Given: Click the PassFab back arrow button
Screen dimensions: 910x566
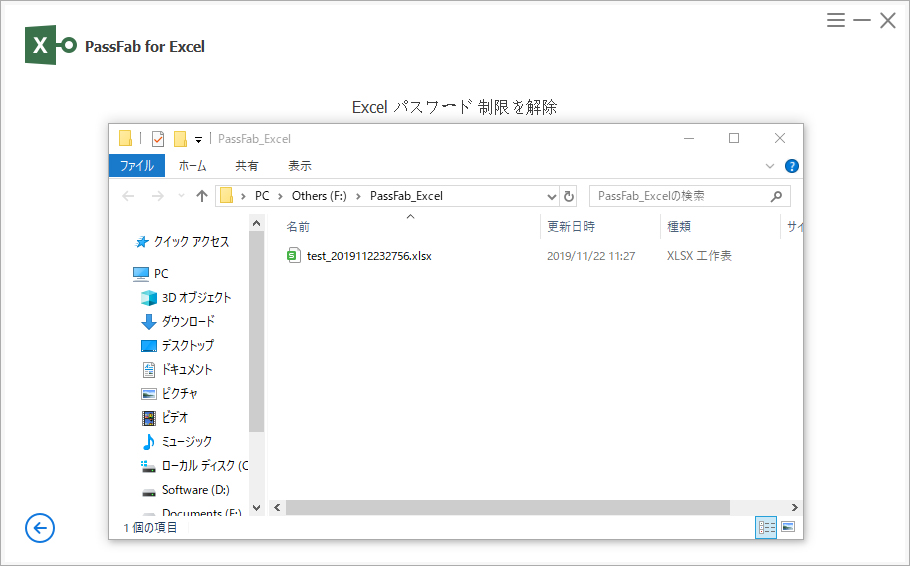Looking at the screenshot, I should 40,528.
